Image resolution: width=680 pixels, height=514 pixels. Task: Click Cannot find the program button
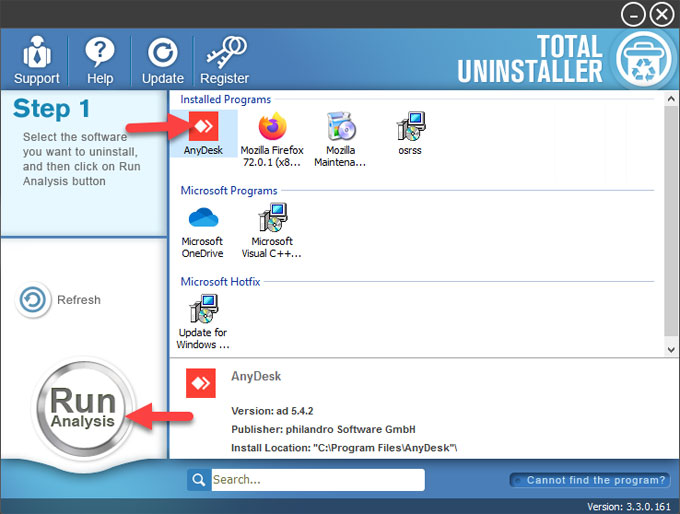pyautogui.click(x=590, y=480)
